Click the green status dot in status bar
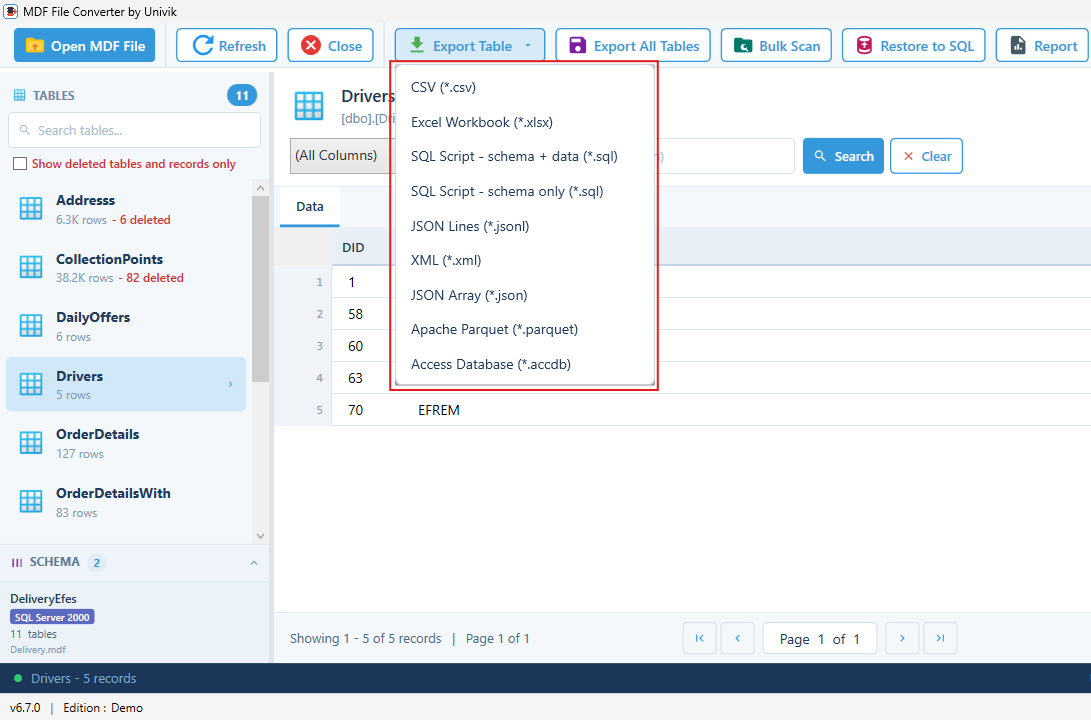The image size is (1091, 720). click(x=18, y=678)
